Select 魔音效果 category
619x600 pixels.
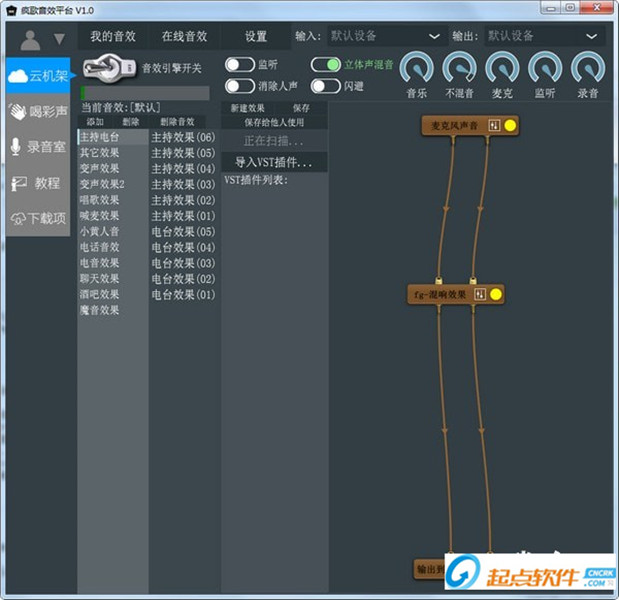tap(113, 310)
